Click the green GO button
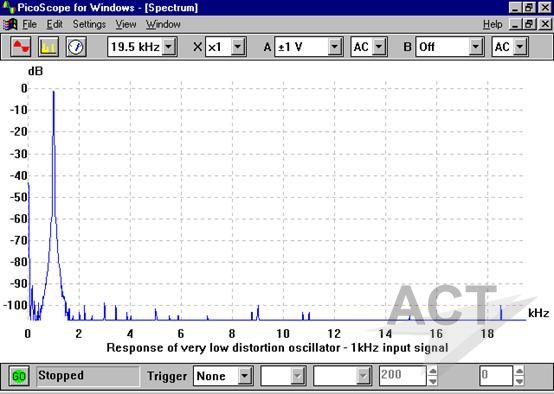The width and height of the screenshot is (554, 394). click(x=19, y=376)
